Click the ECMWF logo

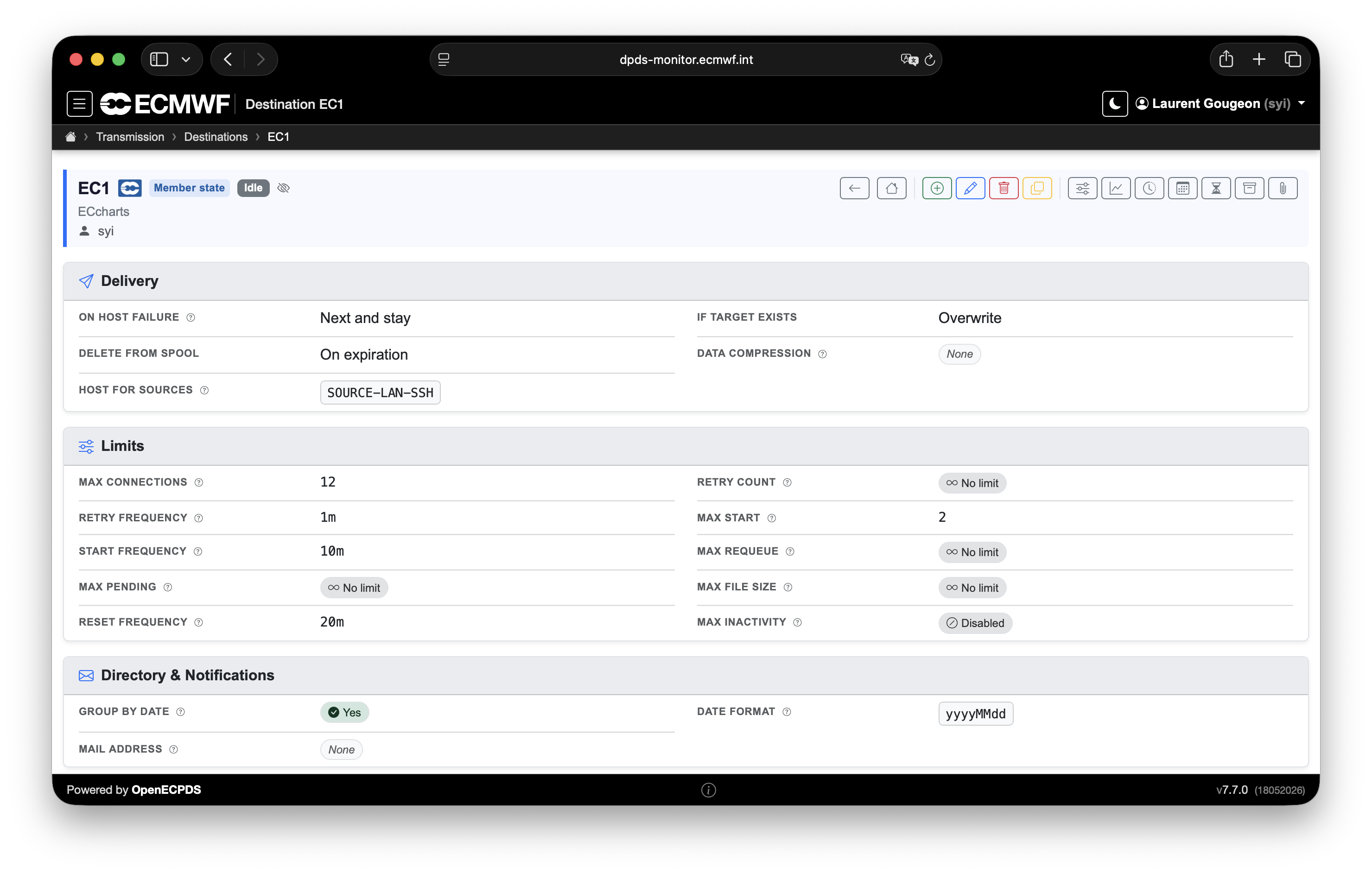(x=165, y=104)
